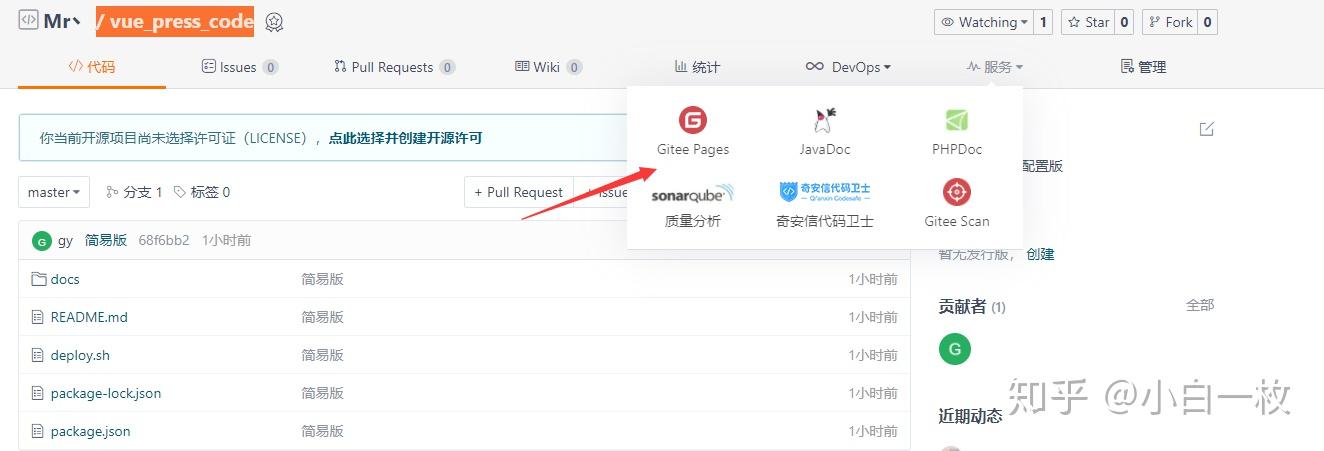This screenshot has width=1324, height=451.
Task: Open Gitee Pages service icon
Action: coord(693,121)
